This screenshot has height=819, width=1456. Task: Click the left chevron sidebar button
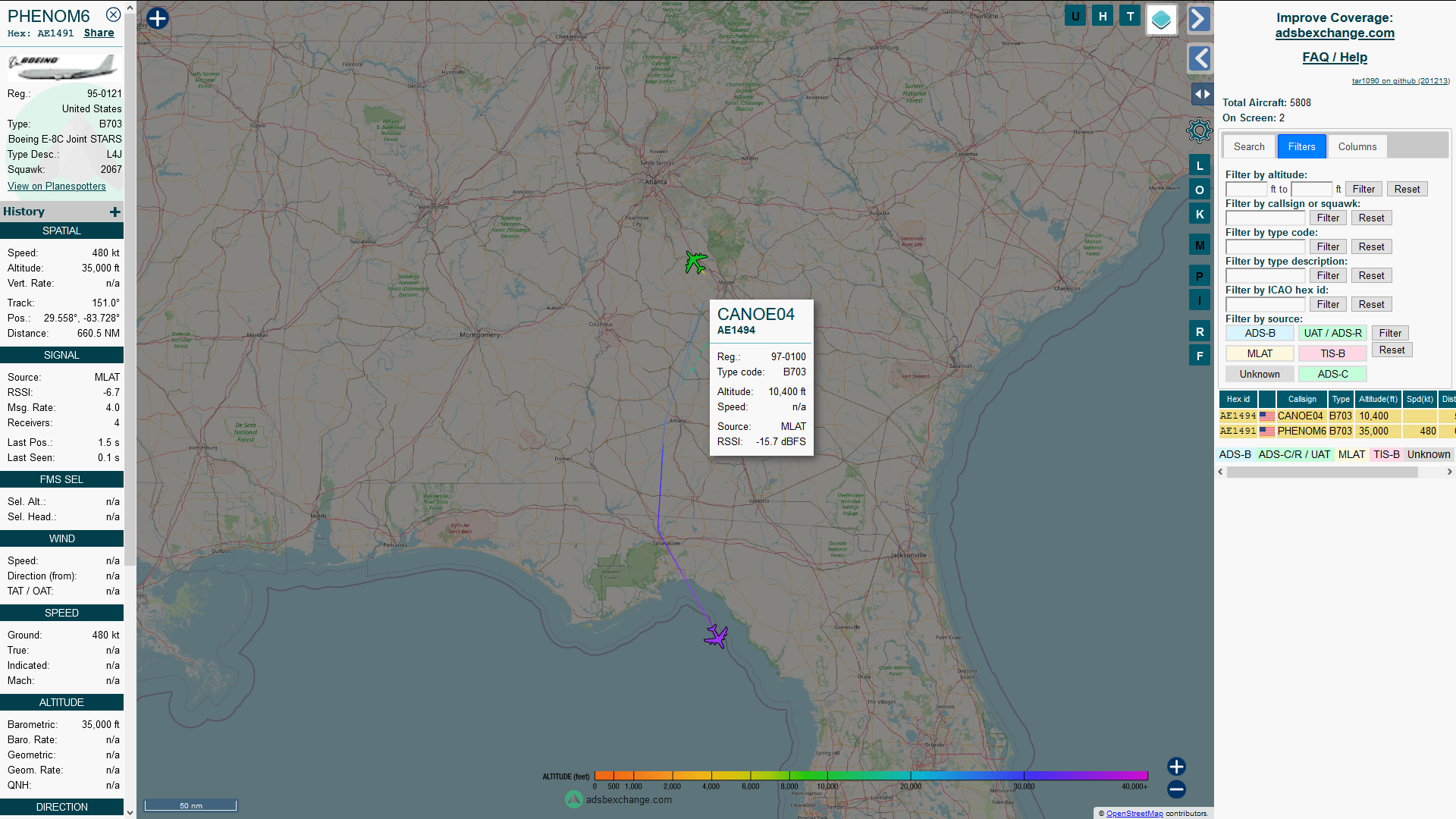tap(1199, 58)
